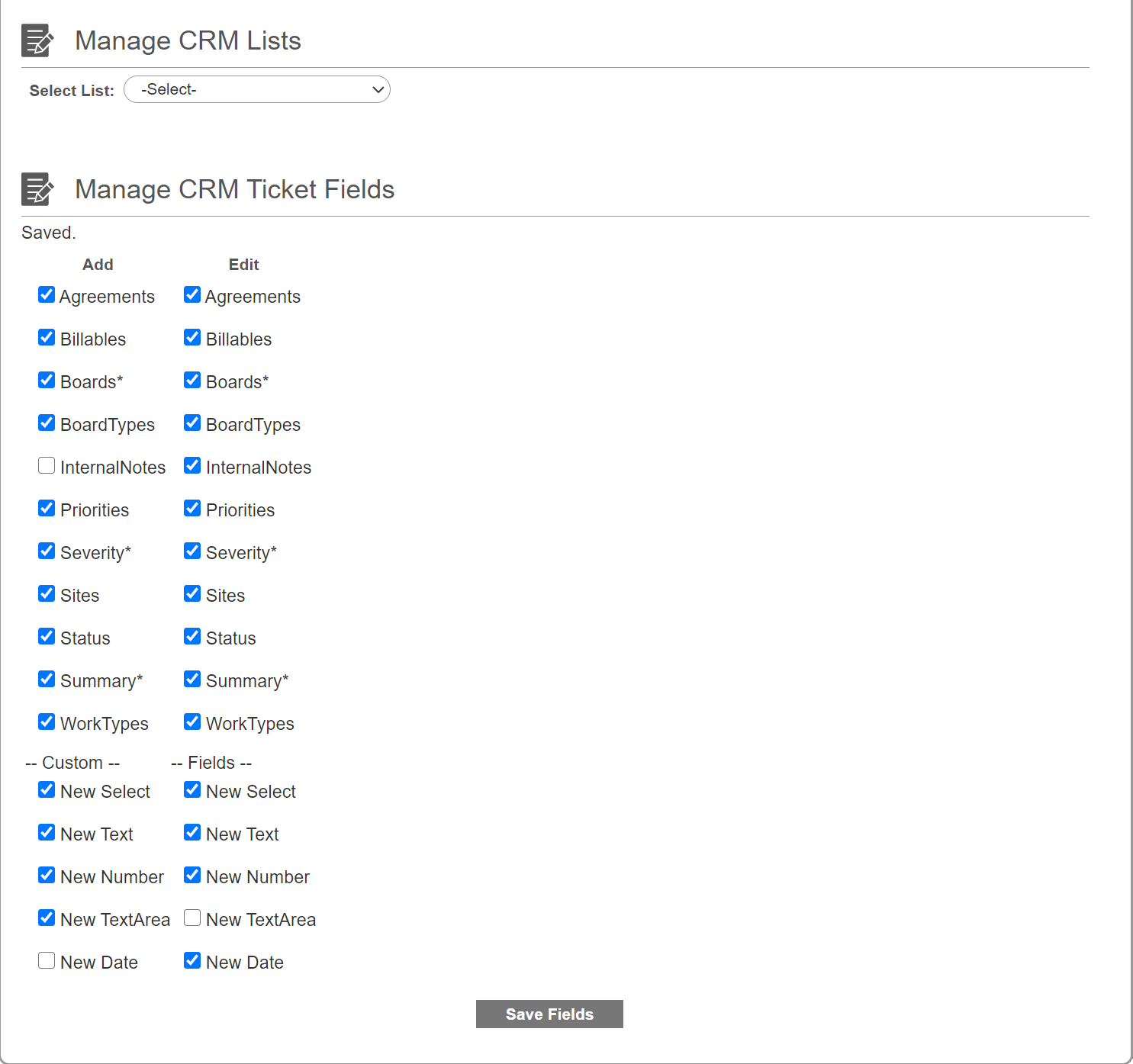The height and width of the screenshot is (1064, 1133).
Task: Uncheck Billables in the Edit column
Action: click(192, 337)
